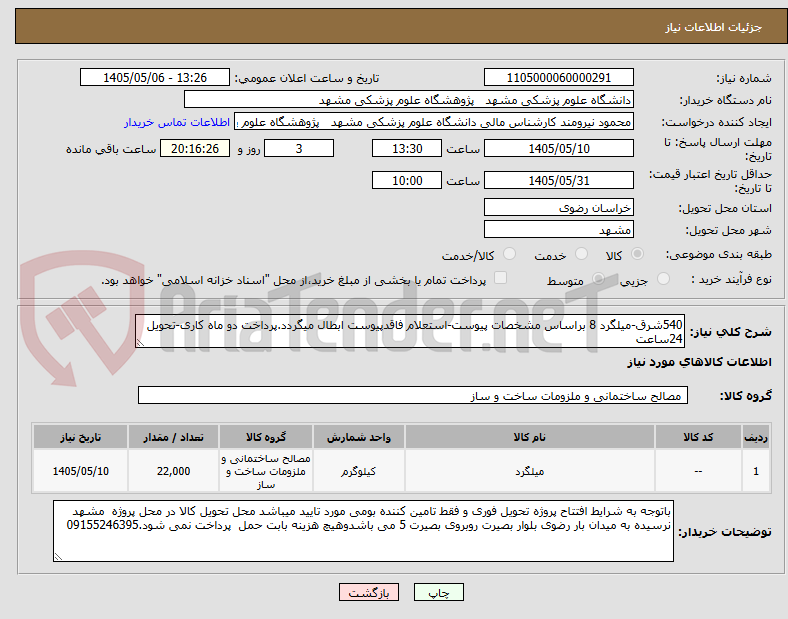Click the میلگرد item name cell
The width and height of the screenshot is (788, 619).
[530, 471]
